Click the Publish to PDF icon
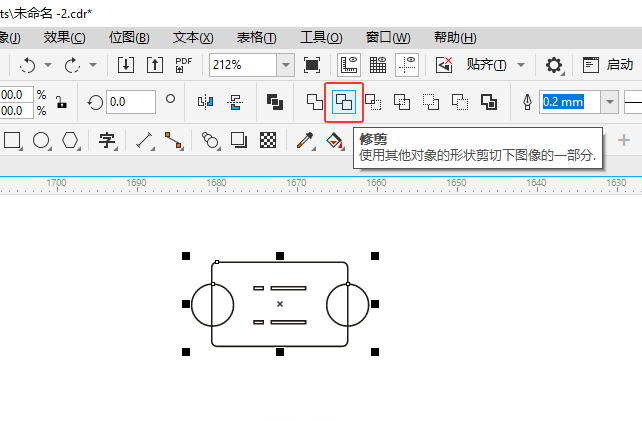The image size is (642, 421). tap(183, 65)
